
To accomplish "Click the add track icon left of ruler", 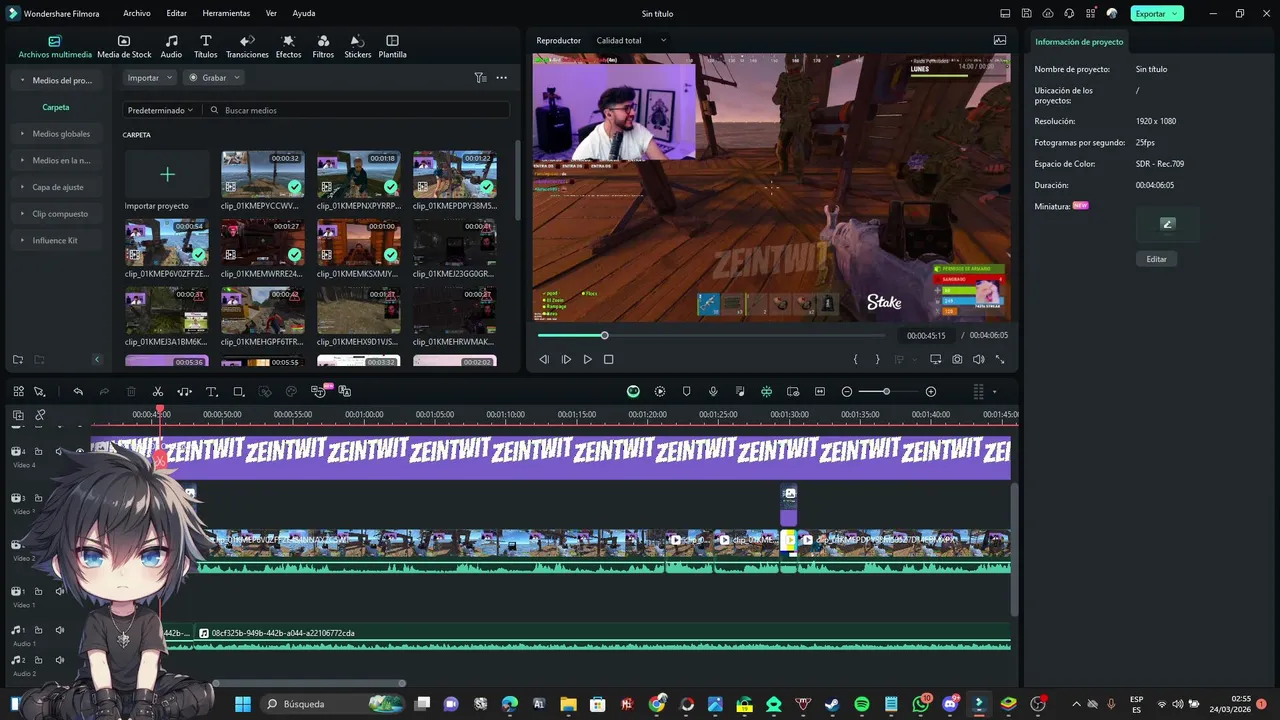I will pyautogui.click(x=18, y=415).
